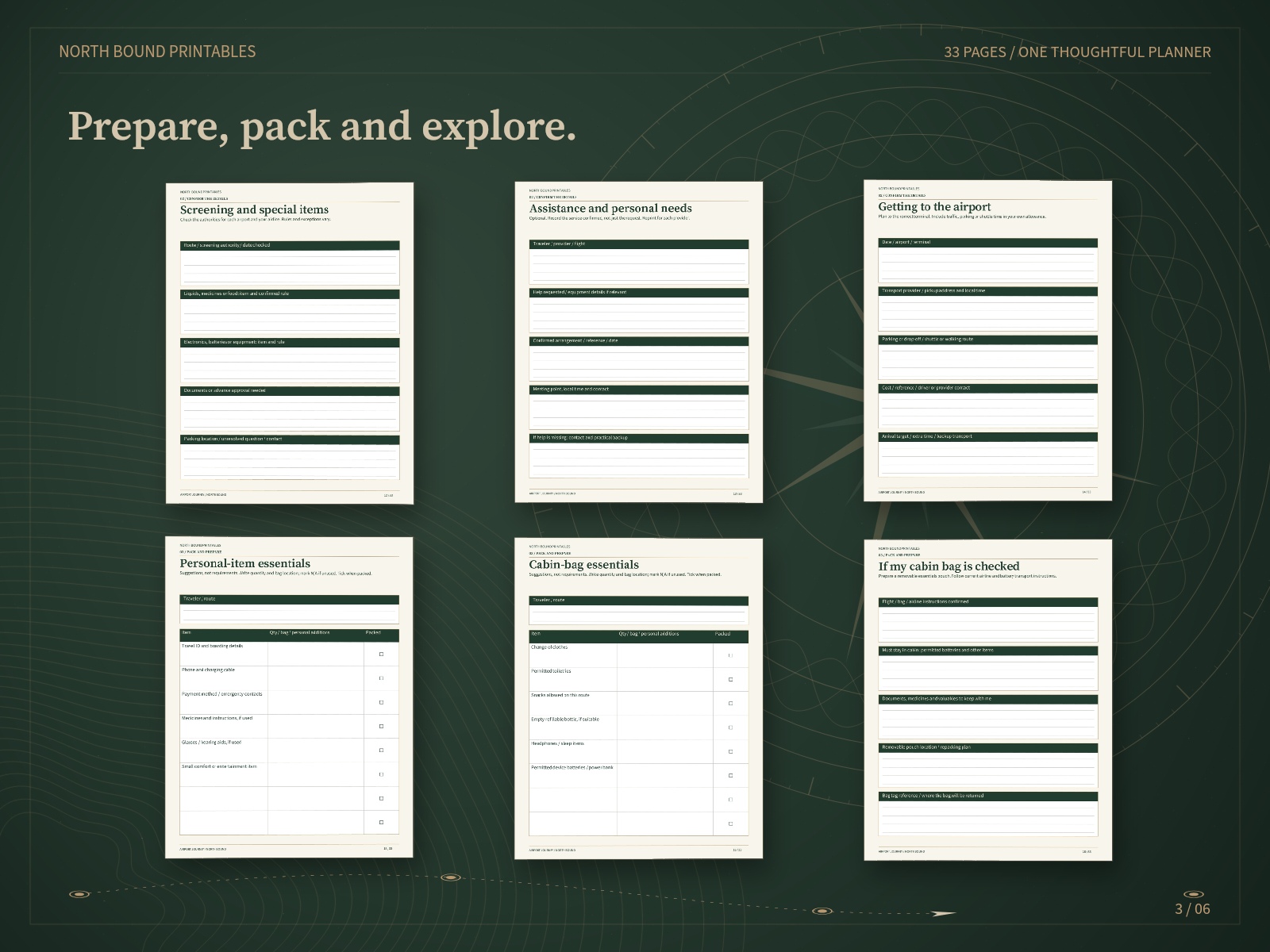Tick Packed box for Change of clothes
The width and height of the screenshot is (1270, 952).
point(730,655)
